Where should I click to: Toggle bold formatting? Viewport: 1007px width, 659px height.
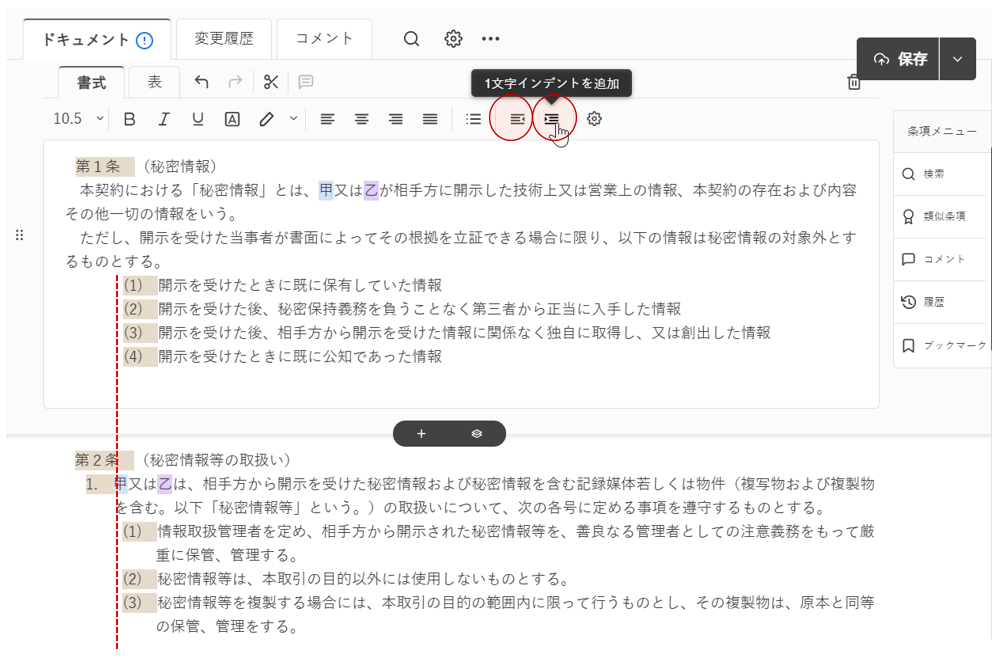(129, 119)
